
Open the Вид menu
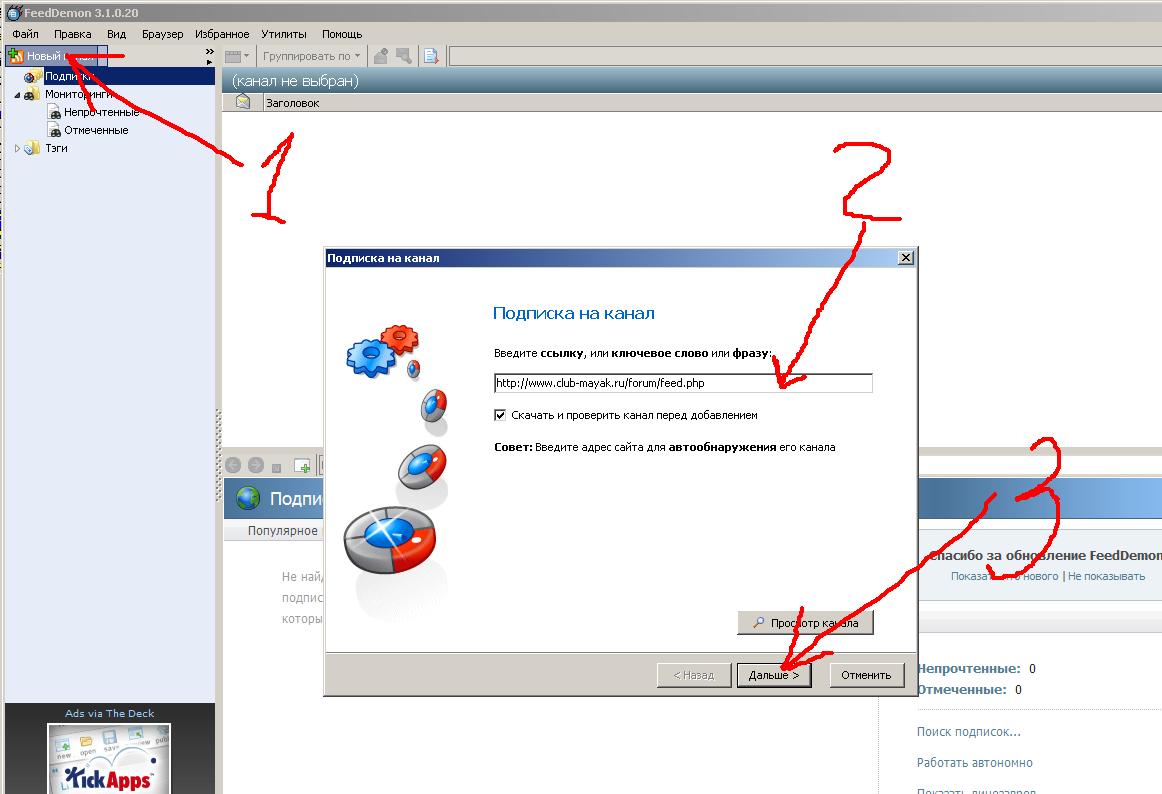click(x=116, y=34)
